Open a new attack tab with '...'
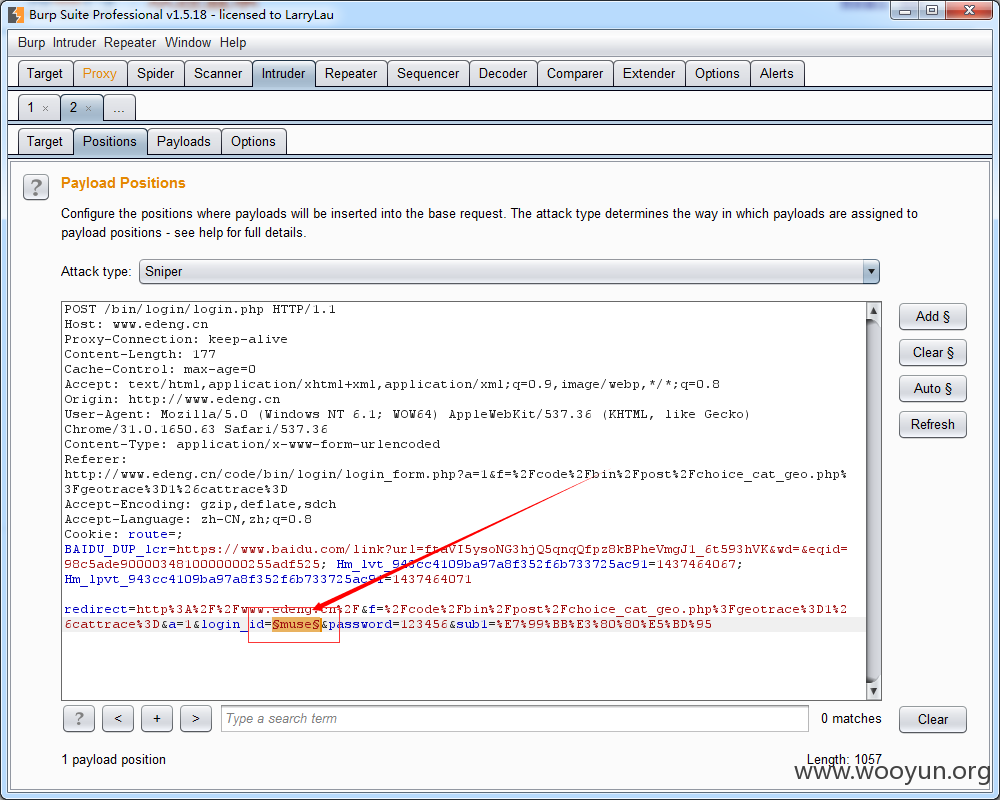Image resolution: width=1000 pixels, height=800 pixels. [119, 108]
